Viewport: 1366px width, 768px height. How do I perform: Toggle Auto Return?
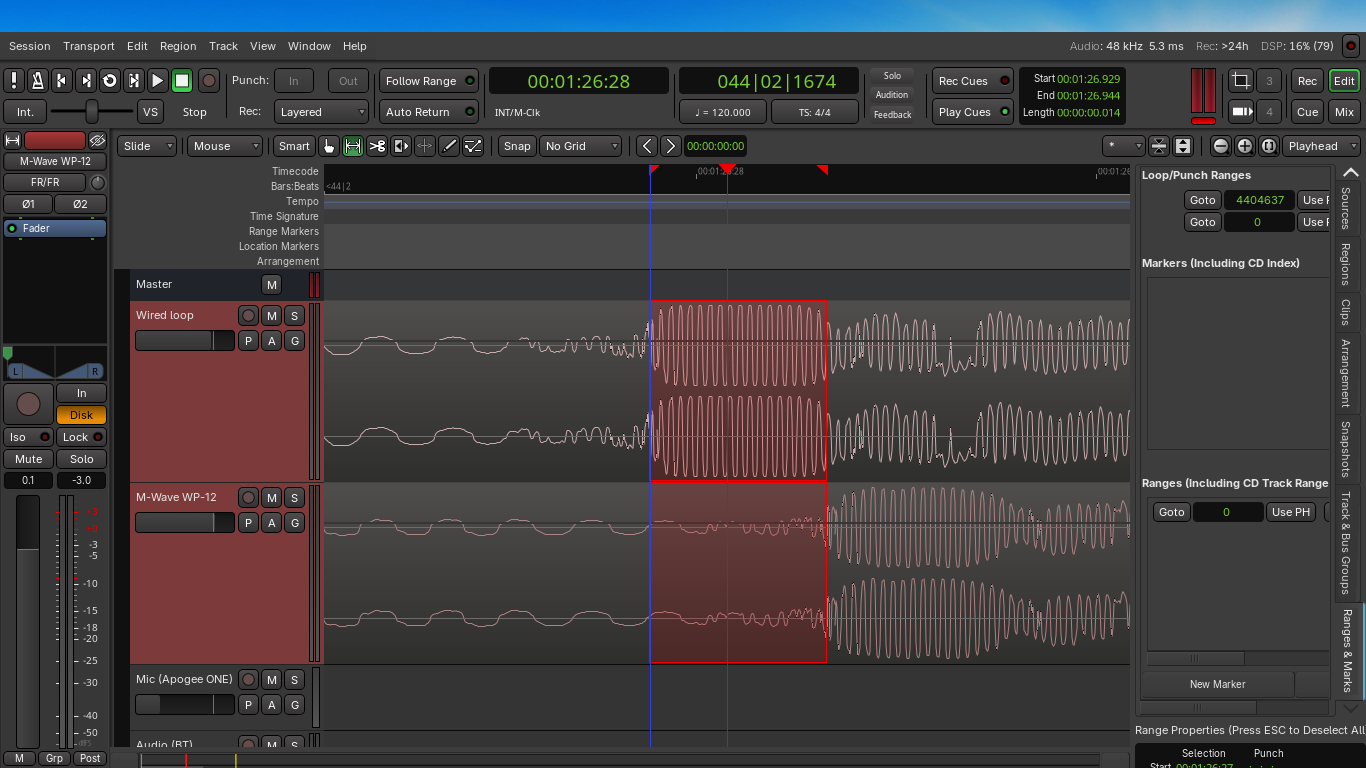428,112
